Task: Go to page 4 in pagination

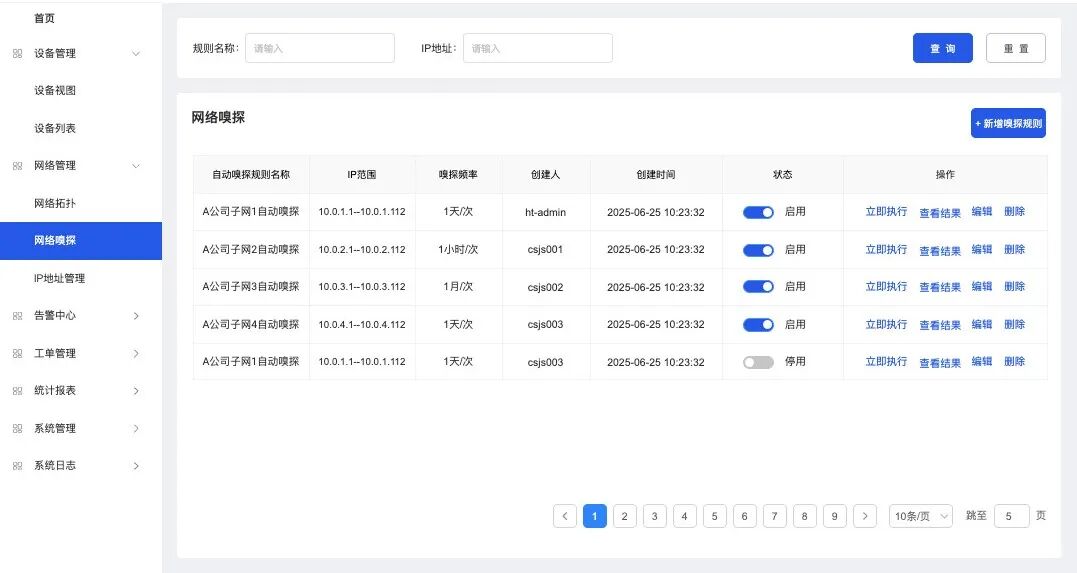Action: point(685,516)
